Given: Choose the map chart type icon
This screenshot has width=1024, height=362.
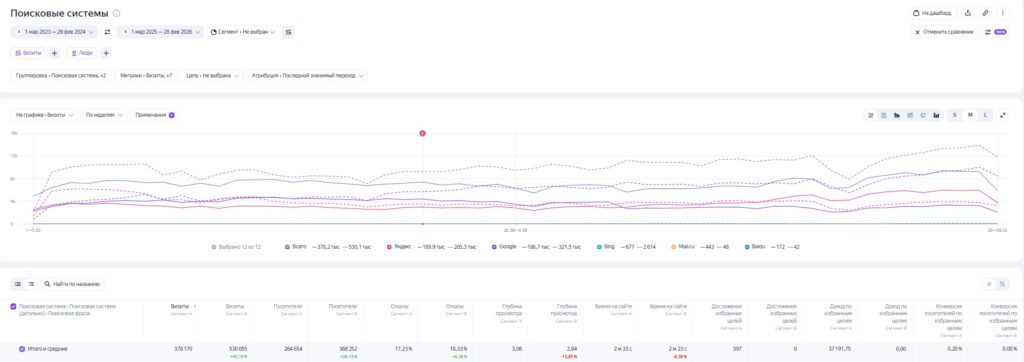Looking at the screenshot, I should (x=910, y=115).
